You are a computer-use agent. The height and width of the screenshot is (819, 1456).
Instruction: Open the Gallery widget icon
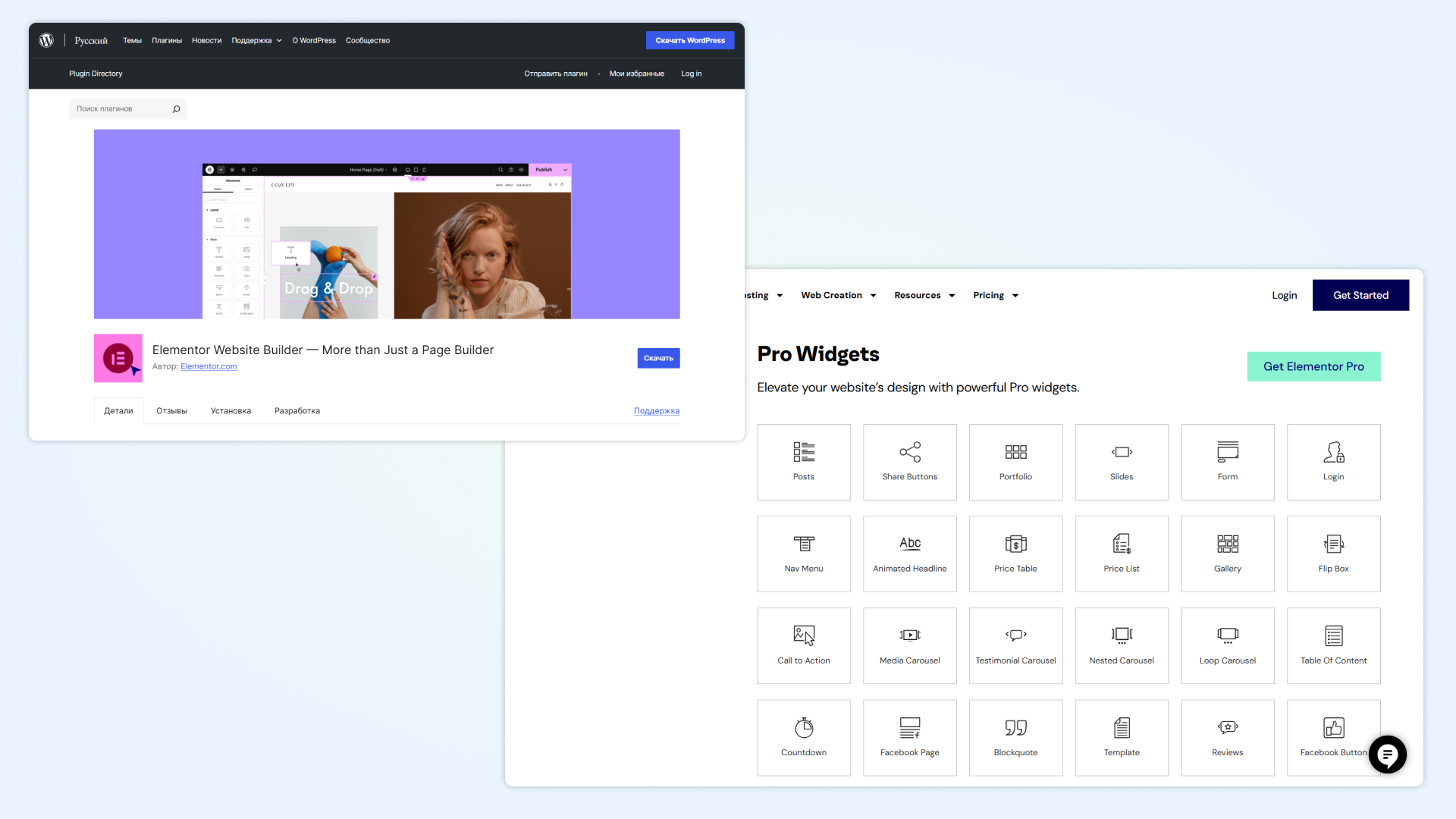click(1228, 544)
